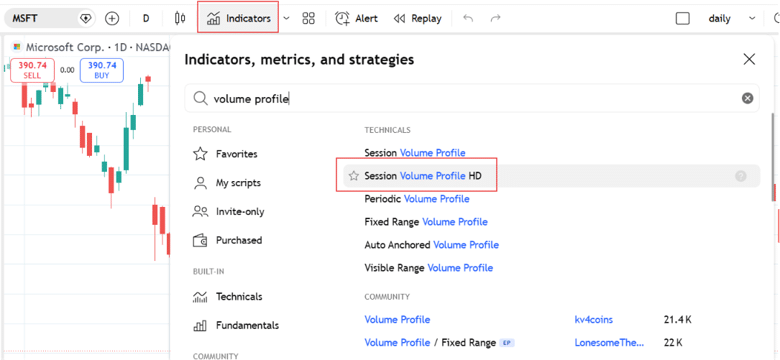This screenshot has width=780, height=360.
Task: Click the My scripts person icon
Action: 200,183
